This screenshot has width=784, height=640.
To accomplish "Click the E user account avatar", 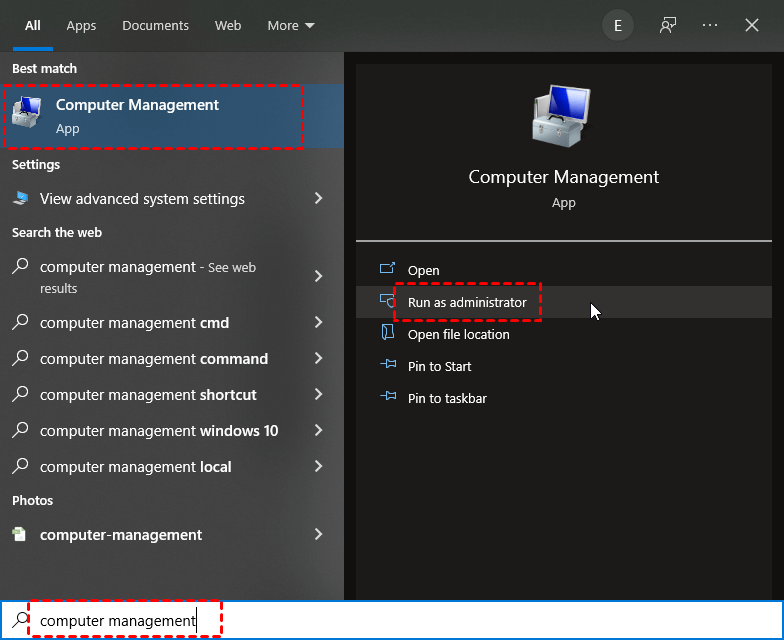I will point(618,26).
